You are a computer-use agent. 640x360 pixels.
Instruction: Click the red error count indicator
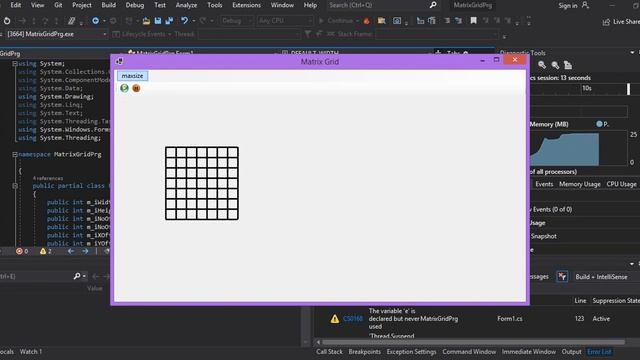point(22,251)
